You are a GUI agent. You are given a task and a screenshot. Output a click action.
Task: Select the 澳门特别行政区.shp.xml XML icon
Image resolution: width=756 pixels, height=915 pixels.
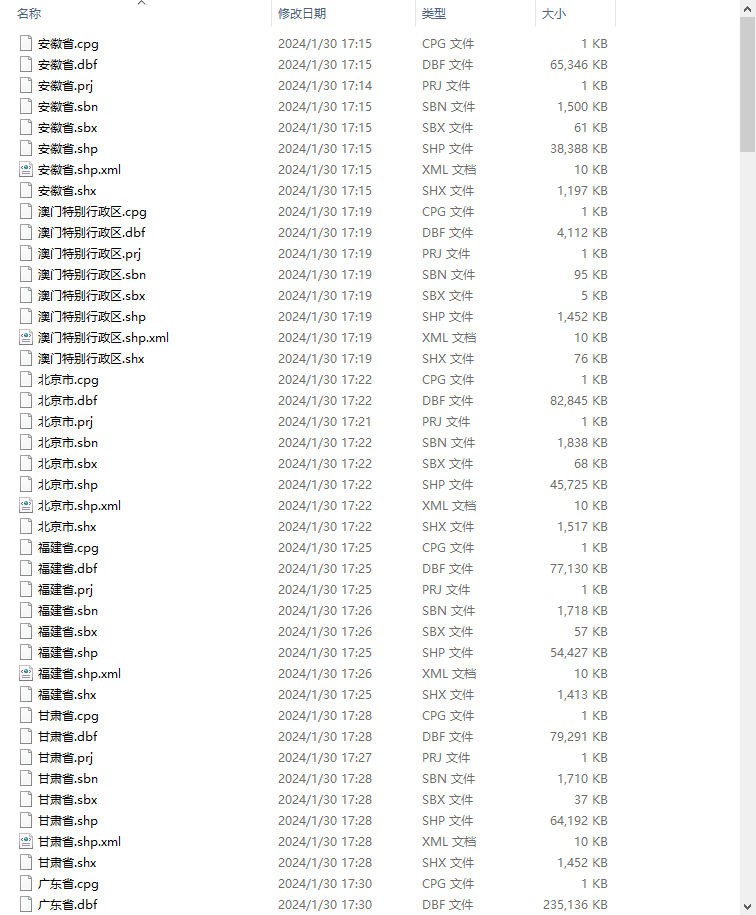[26, 338]
